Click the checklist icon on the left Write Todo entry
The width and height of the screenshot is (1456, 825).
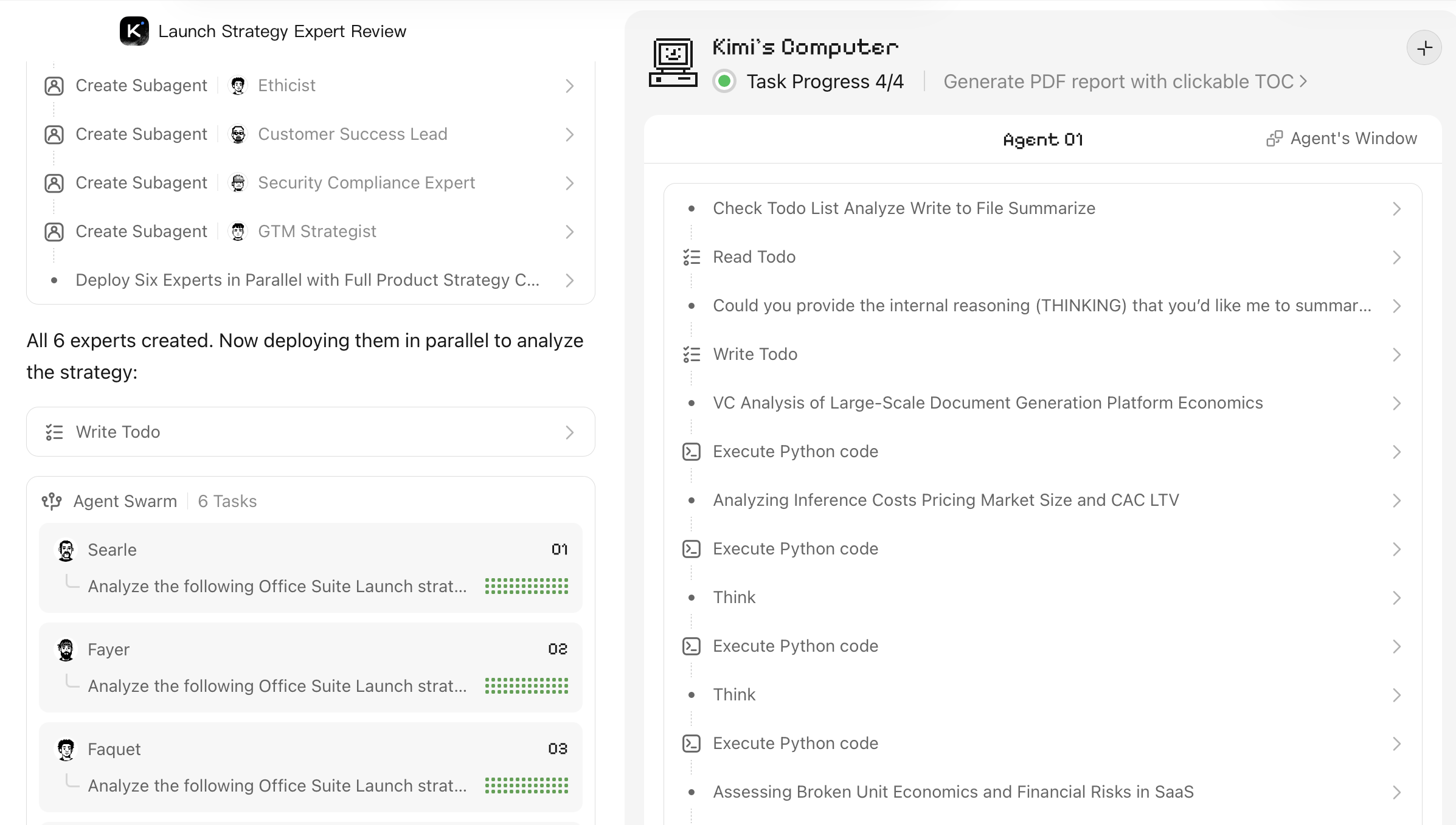[54, 432]
